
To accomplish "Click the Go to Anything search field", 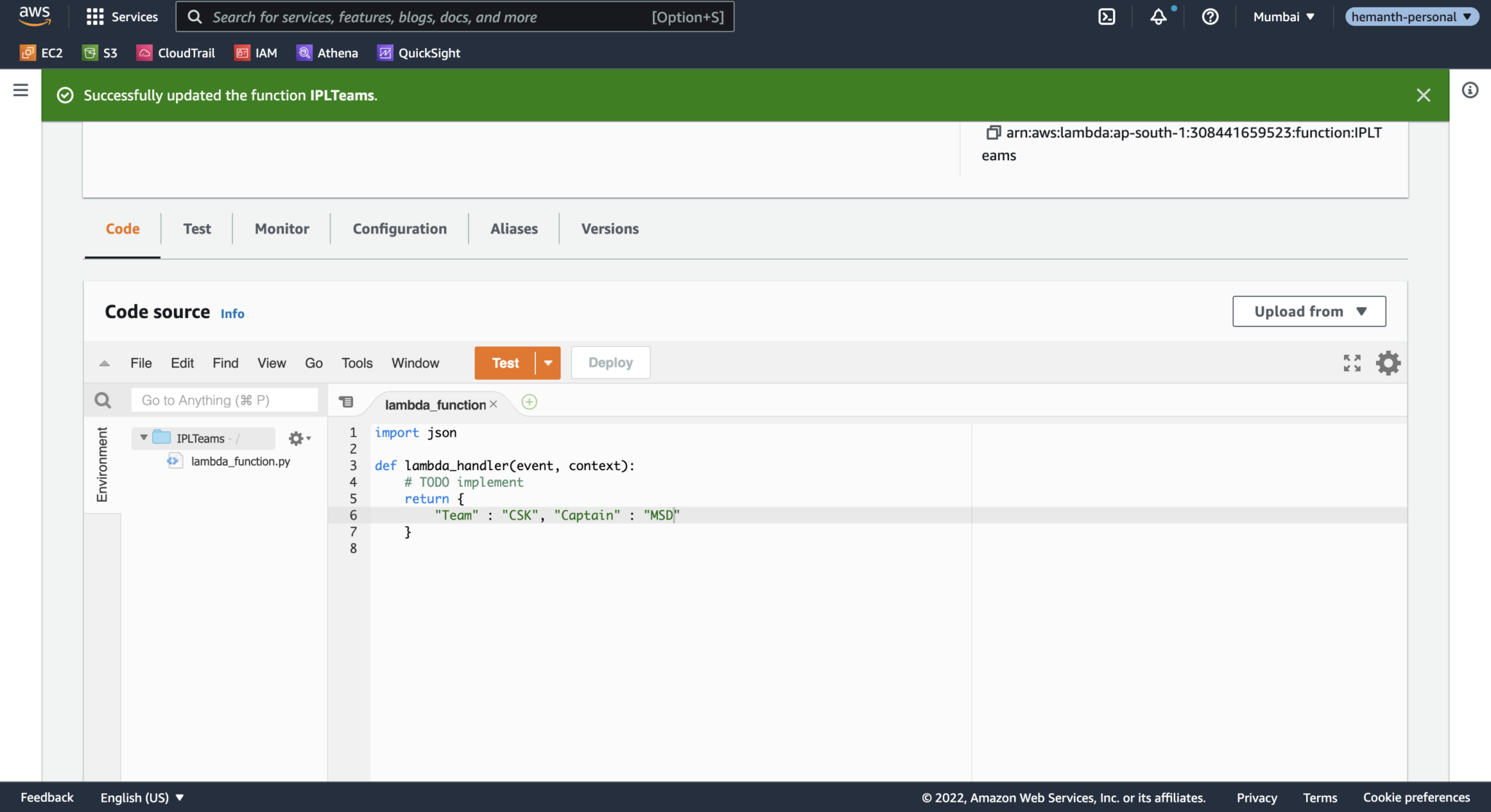I will (224, 399).
